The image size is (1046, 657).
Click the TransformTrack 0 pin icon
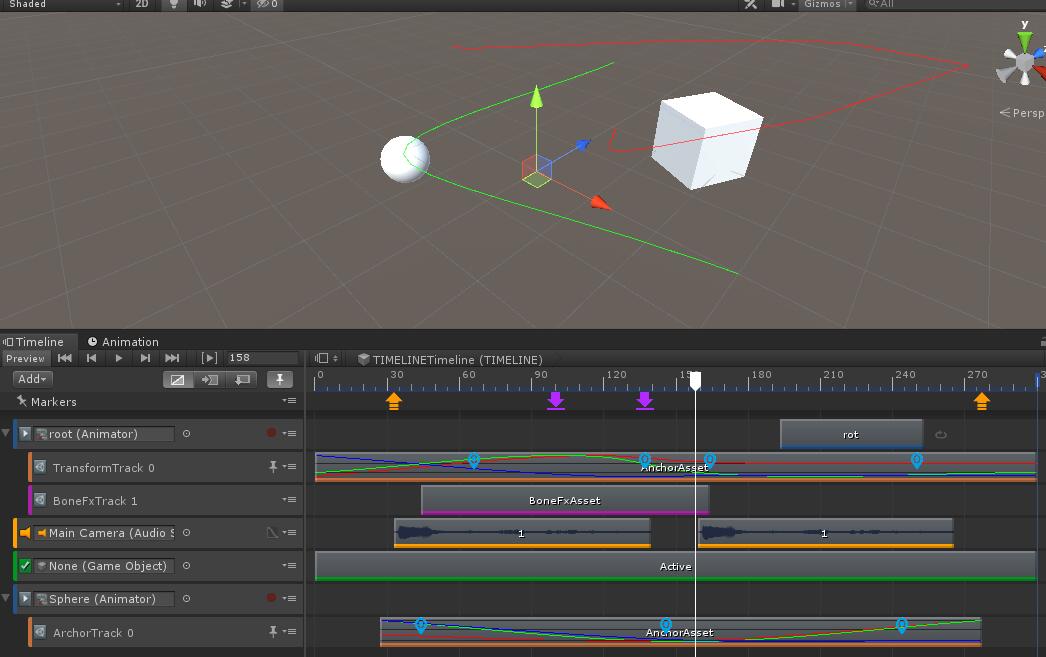click(x=273, y=466)
